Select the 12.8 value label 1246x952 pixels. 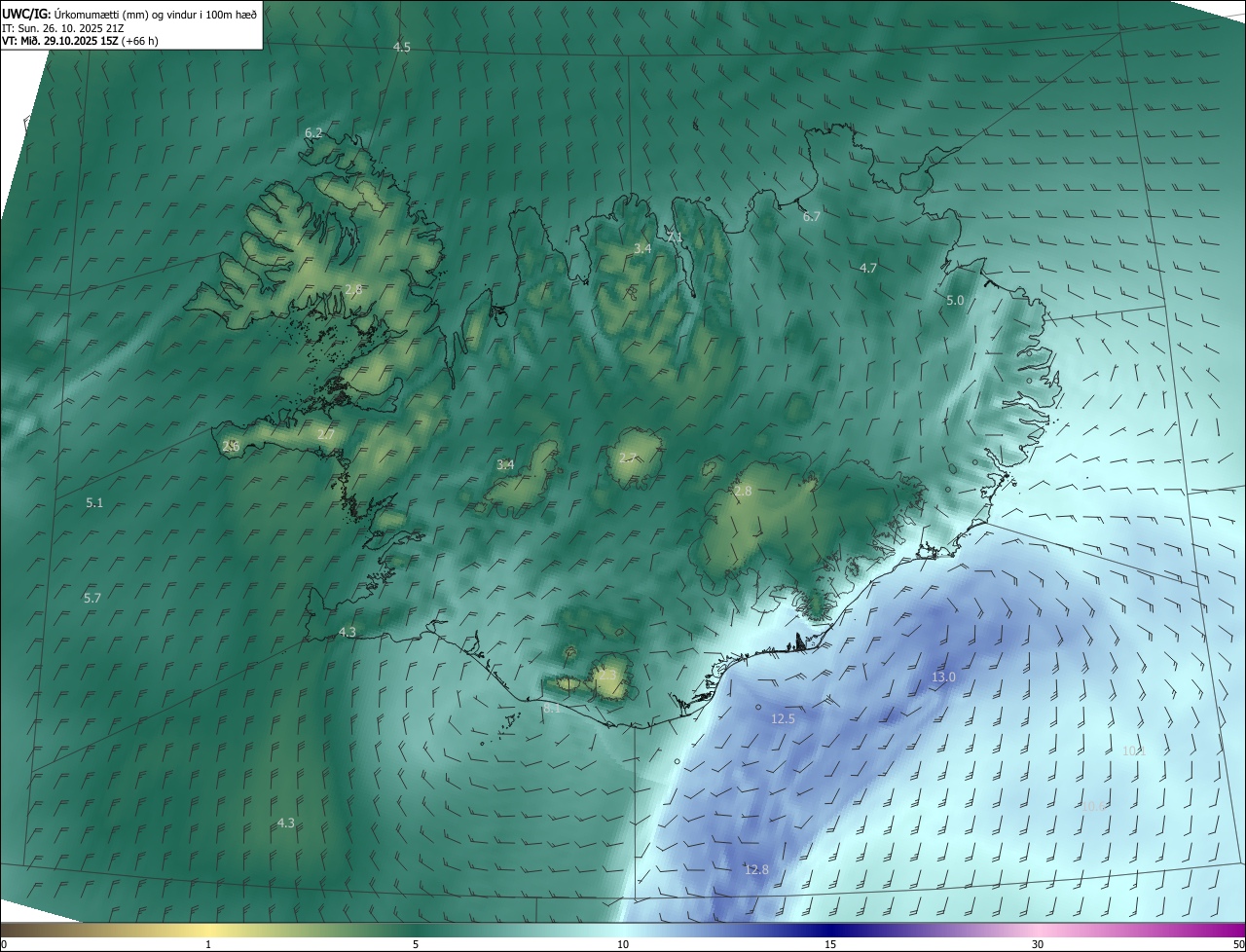(756, 869)
